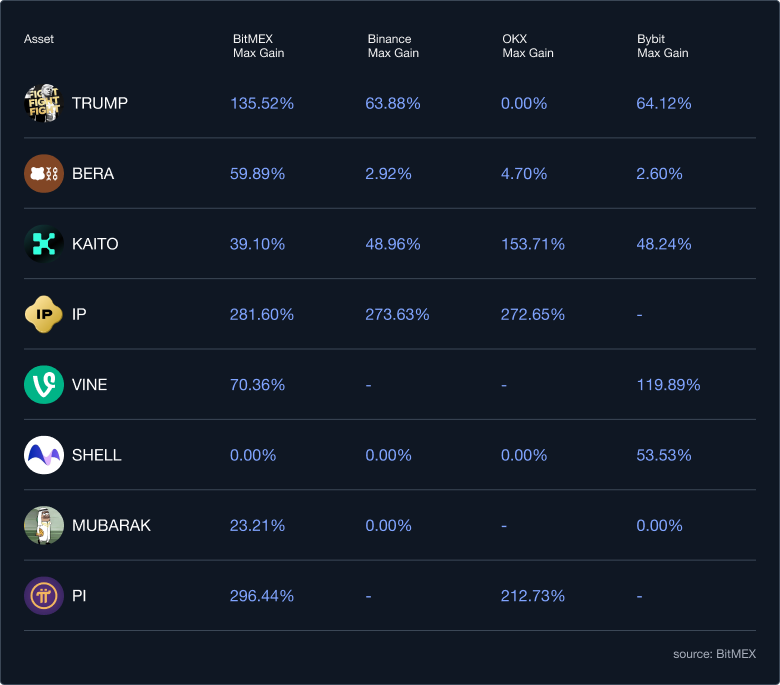This screenshot has height=685, width=780.
Task: Click the OKX Max Gain header
Action: 527,46
